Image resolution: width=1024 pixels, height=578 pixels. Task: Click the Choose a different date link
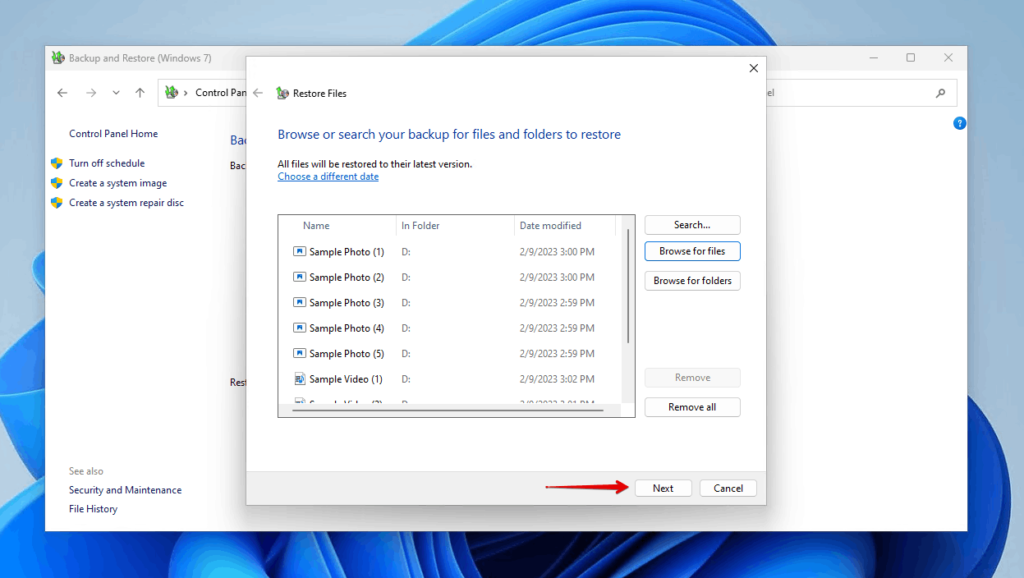(328, 176)
